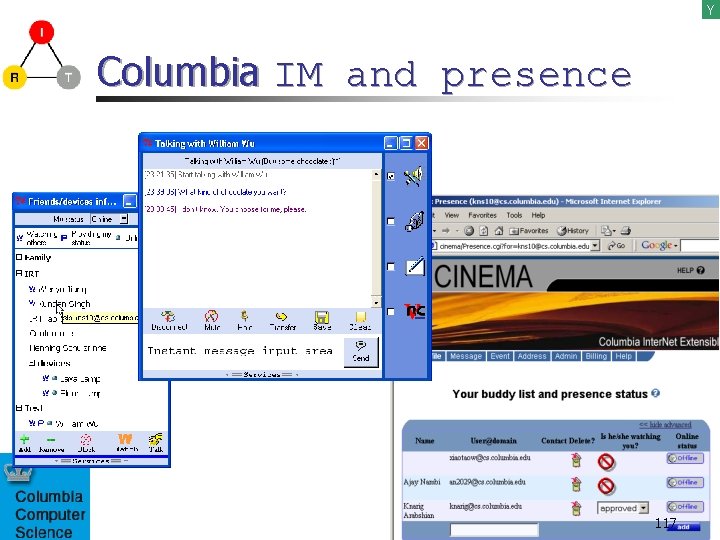Click the Disconnect icon in chat window
Viewport: 720px width, 540px height.
point(168,316)
